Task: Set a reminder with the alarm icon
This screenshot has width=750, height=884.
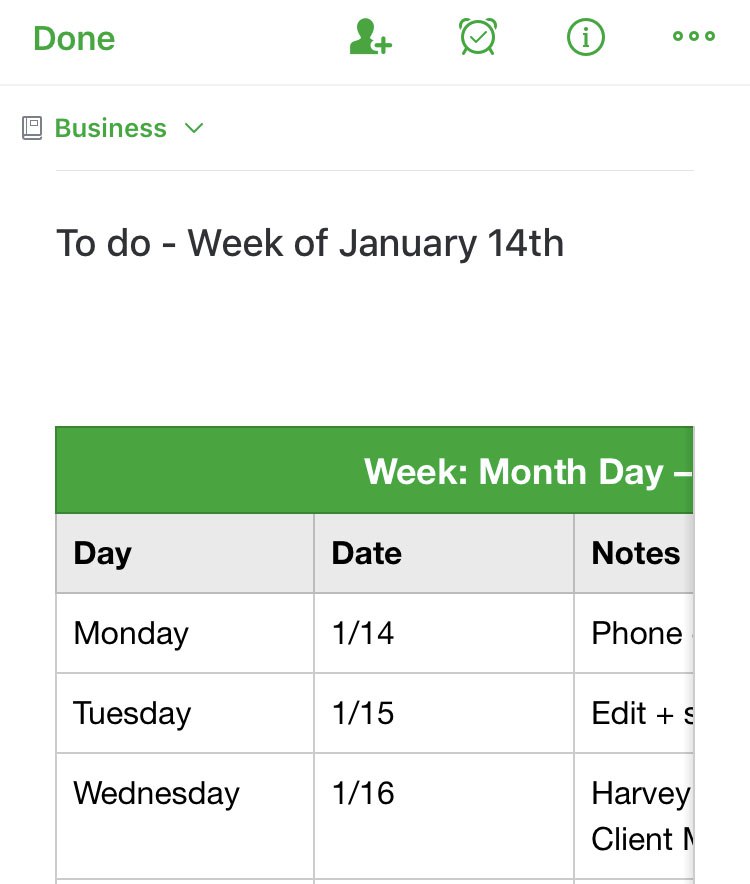Action: (x=478, y=38)
